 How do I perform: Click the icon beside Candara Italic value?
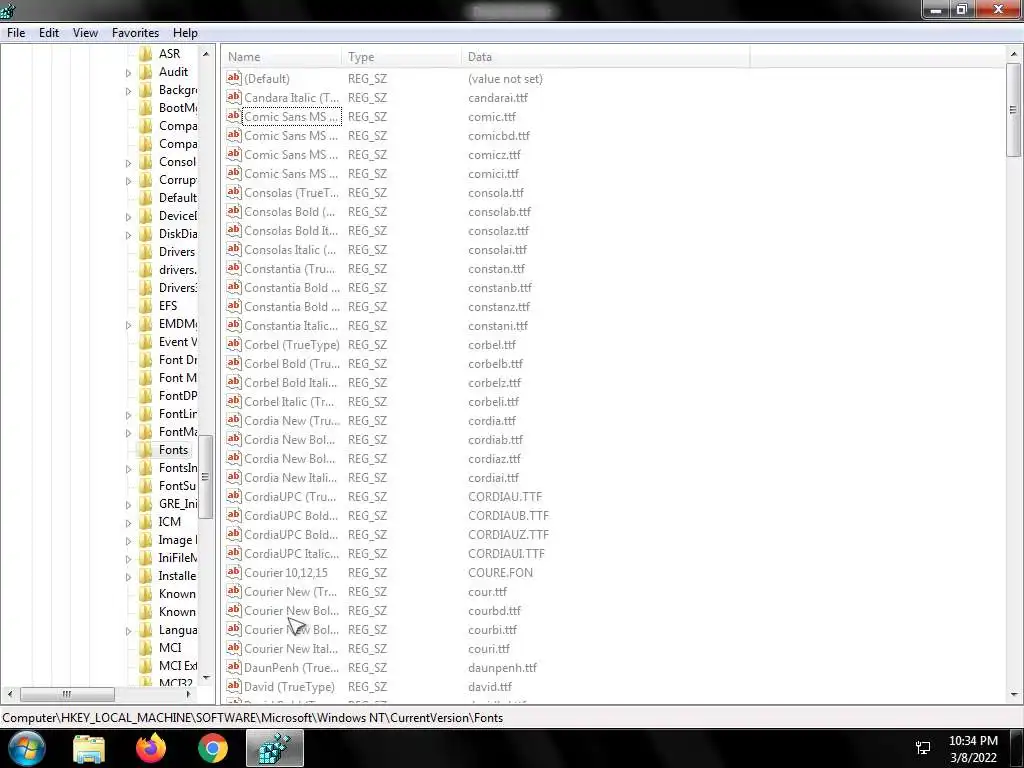(x=234, y=97)
